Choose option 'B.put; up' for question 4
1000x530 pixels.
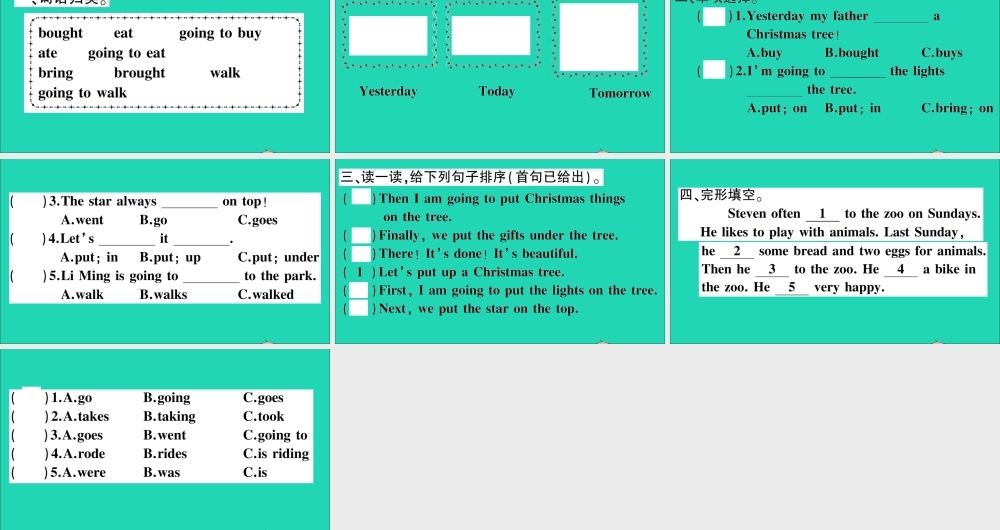click(170, 258)
